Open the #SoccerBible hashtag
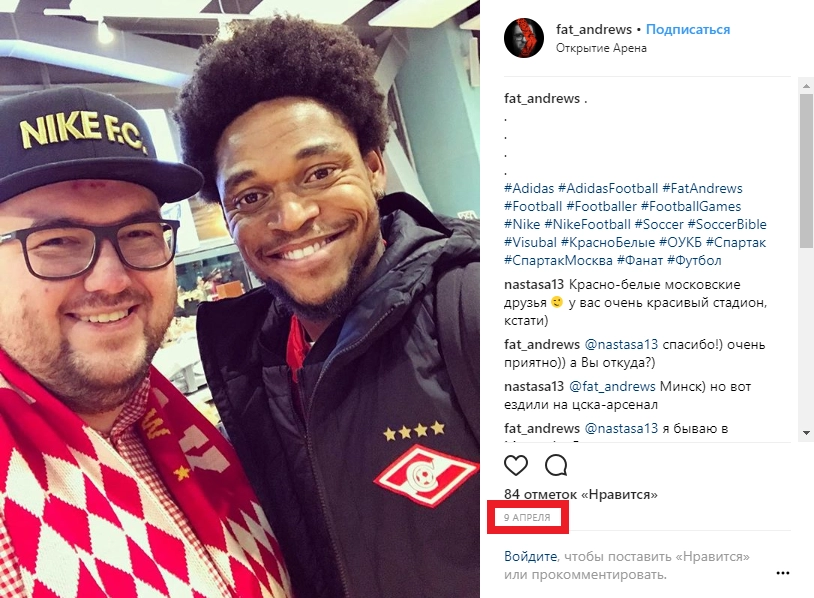The image size is (814, 598). click(x=727, y=224)
